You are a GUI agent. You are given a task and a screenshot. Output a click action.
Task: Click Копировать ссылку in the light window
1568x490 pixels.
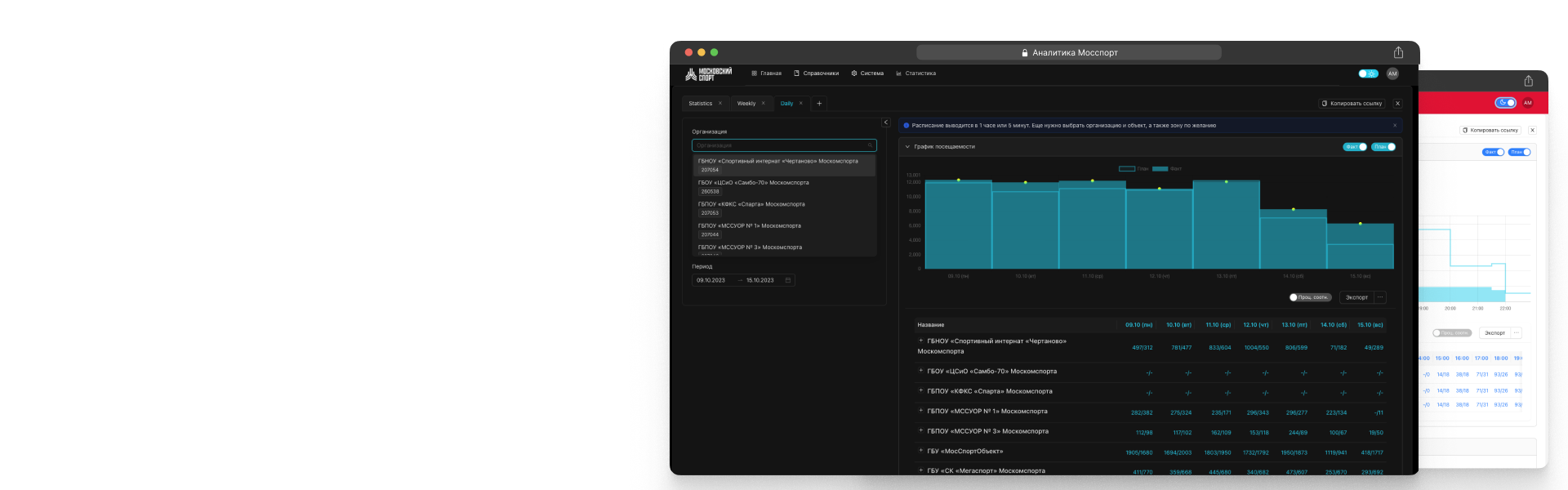(1490, 130)
